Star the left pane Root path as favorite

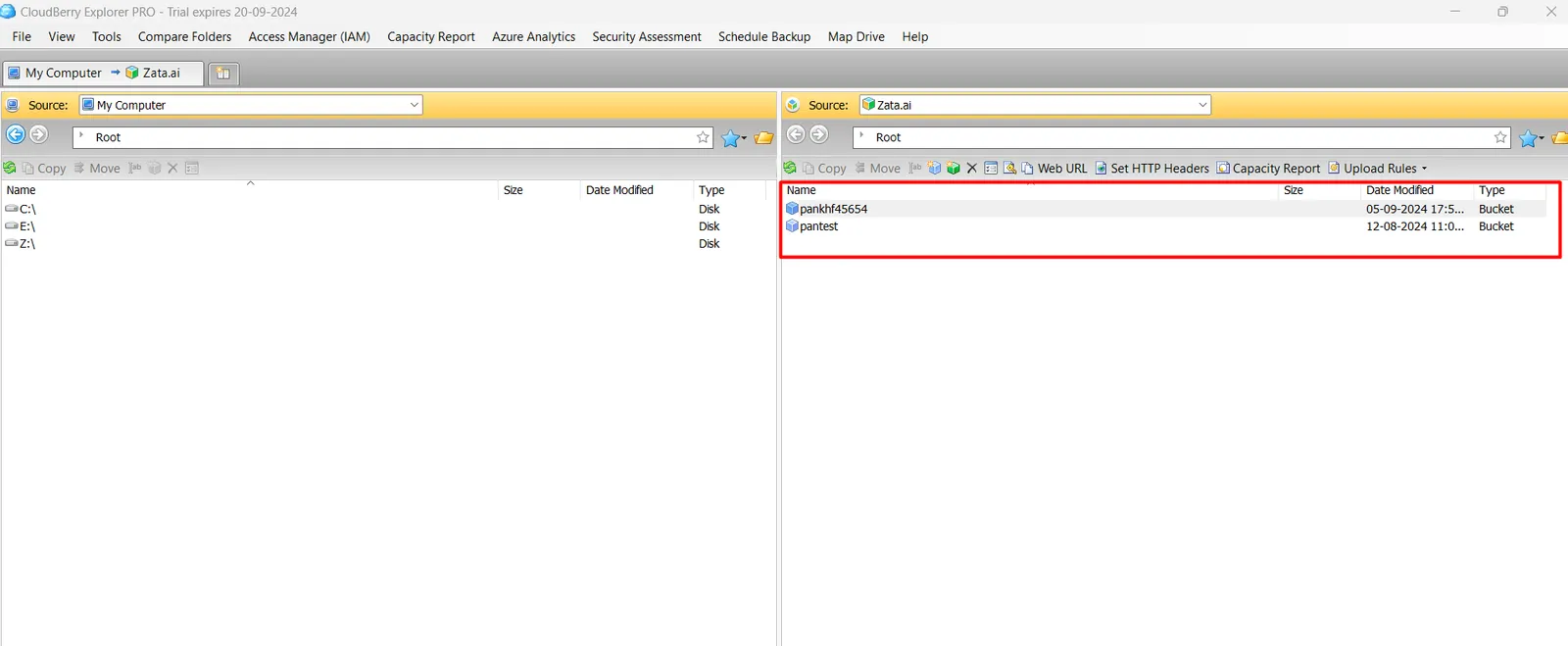click(x=703, y=138)
